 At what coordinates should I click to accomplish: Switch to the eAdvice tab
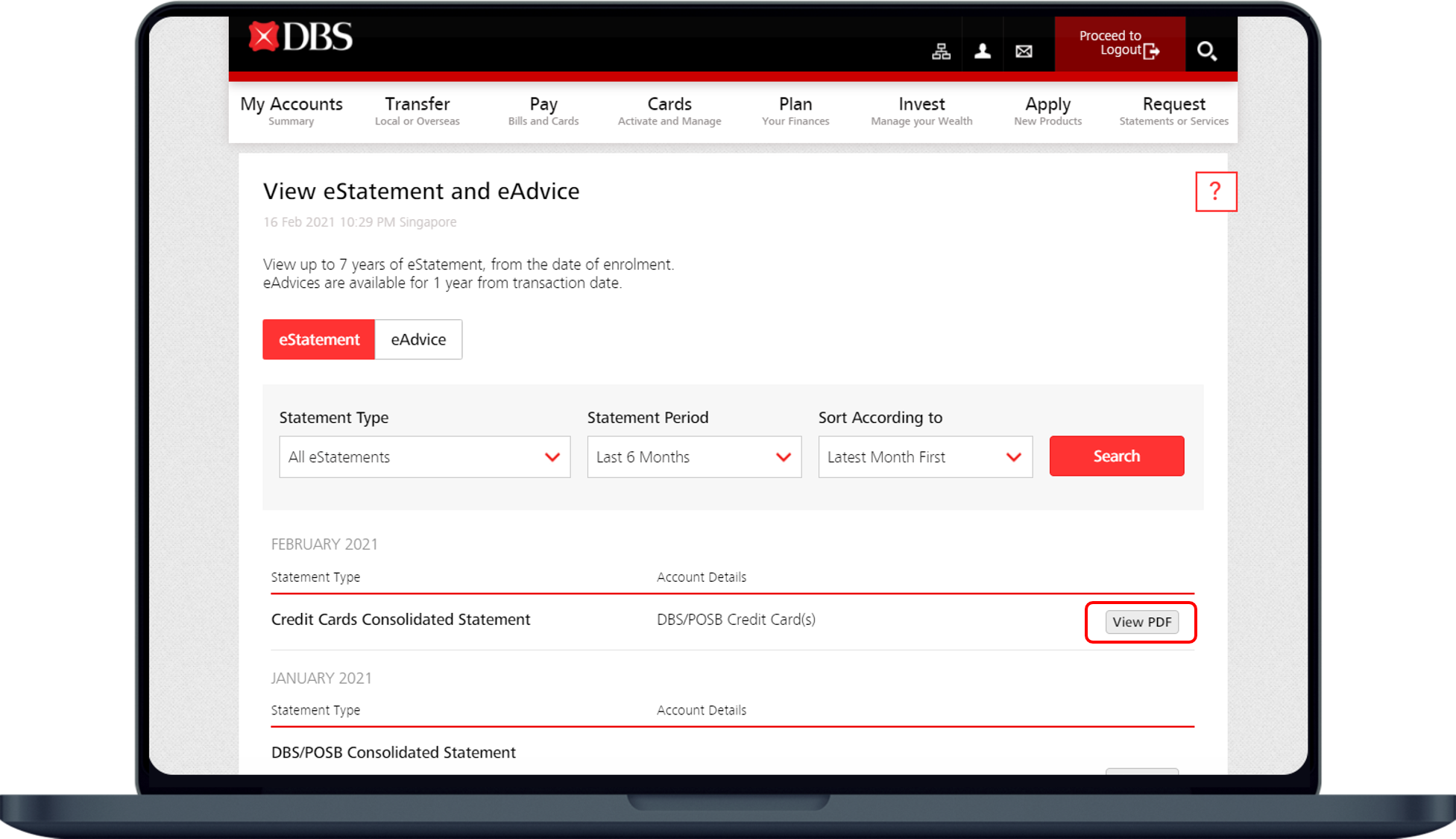(418, 339)
